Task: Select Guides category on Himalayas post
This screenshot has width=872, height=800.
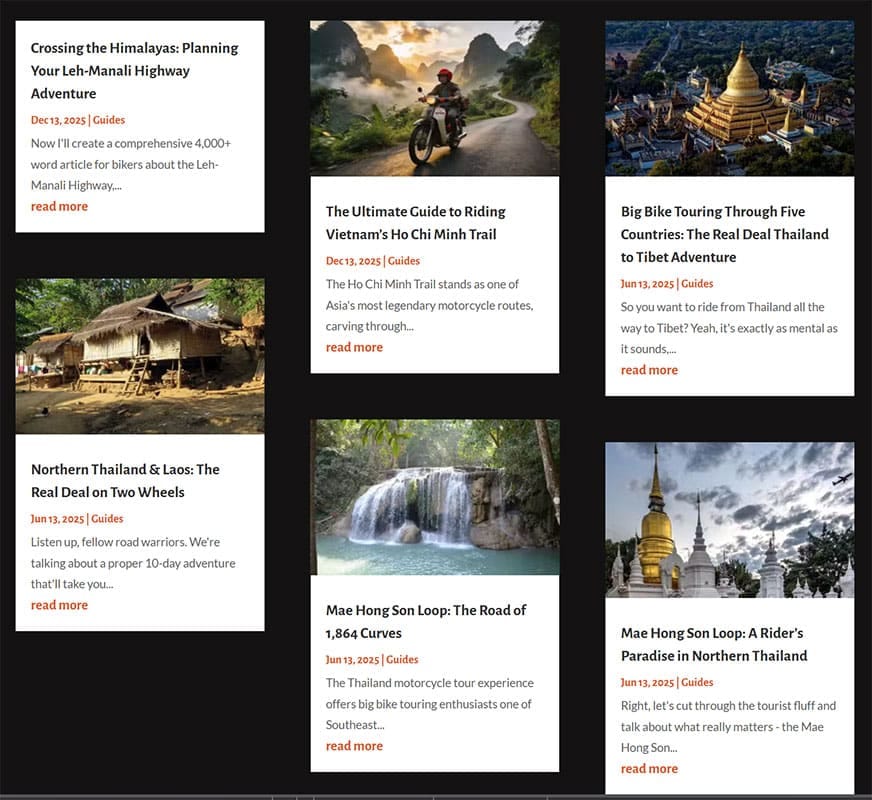Action: pyautogui.click(x=109, y=120)
